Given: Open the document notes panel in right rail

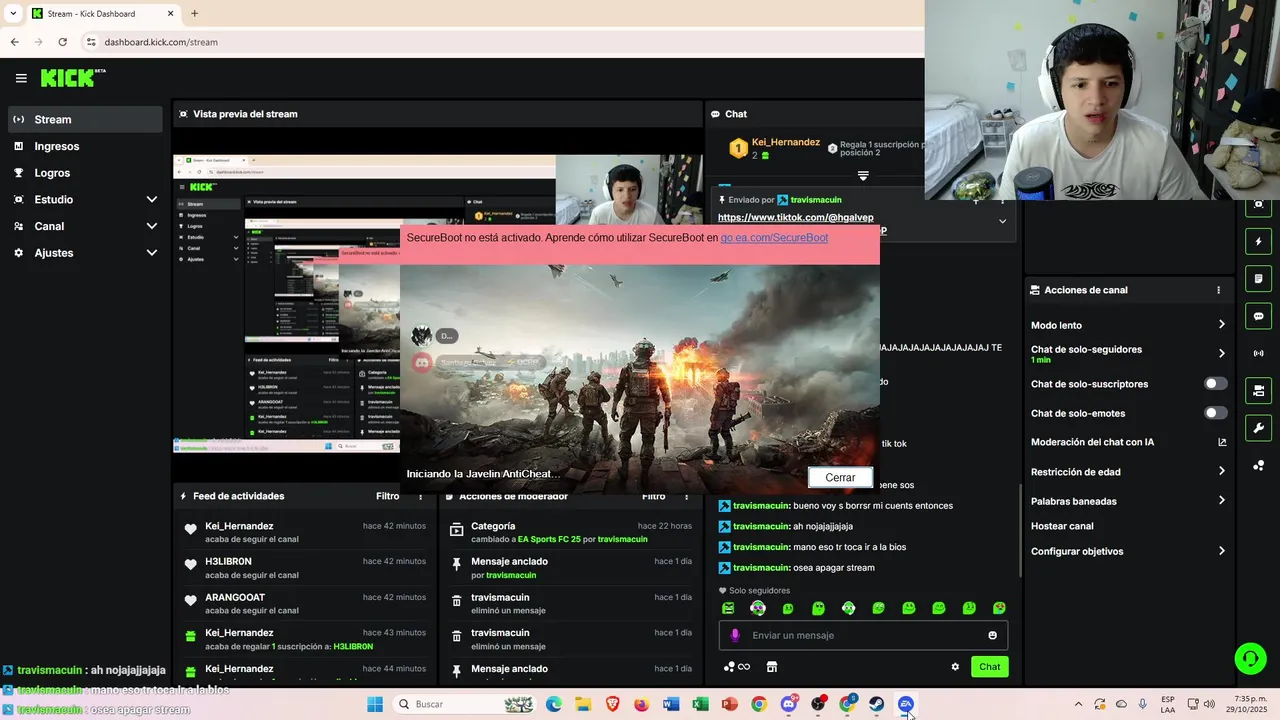Looking at the screenshot, I should click(x=1259, y=279).
